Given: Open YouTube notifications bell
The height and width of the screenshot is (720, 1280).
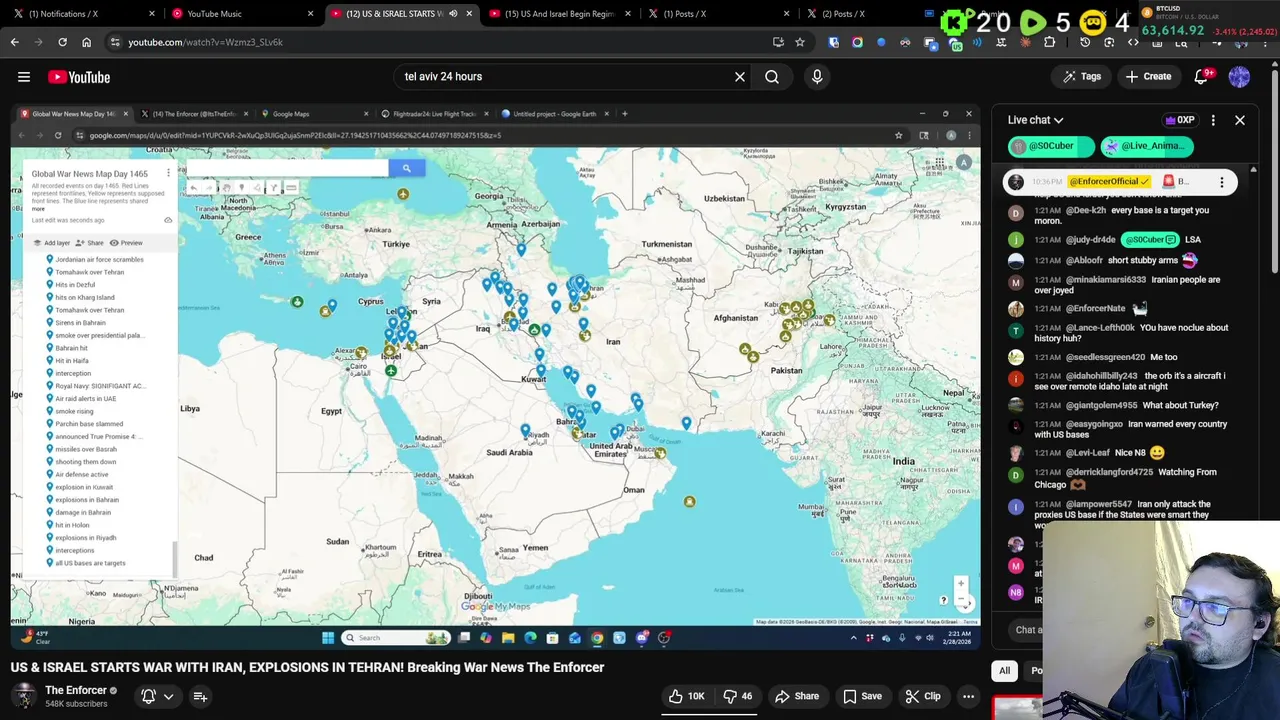Looking at the screenshot, I should (x=1202, y=77).
